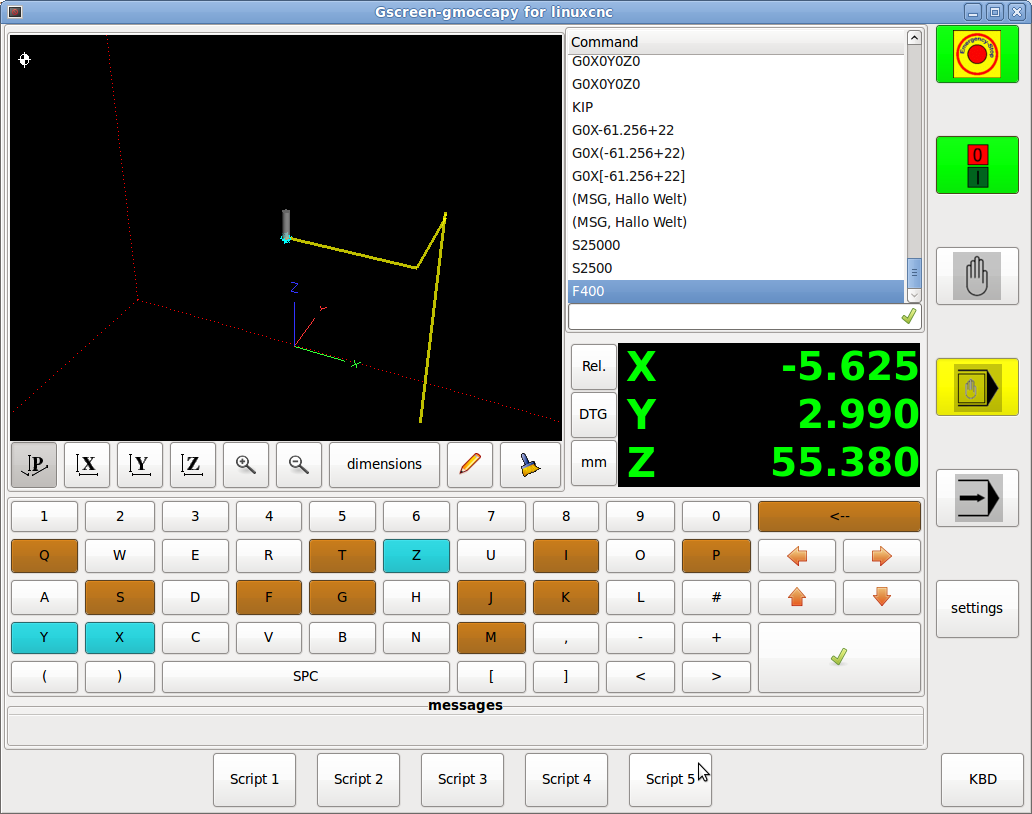The image size is (1032, 814).
Task: Toggle the KBD on-screen keyboard
Action: (x=982, y=780)
